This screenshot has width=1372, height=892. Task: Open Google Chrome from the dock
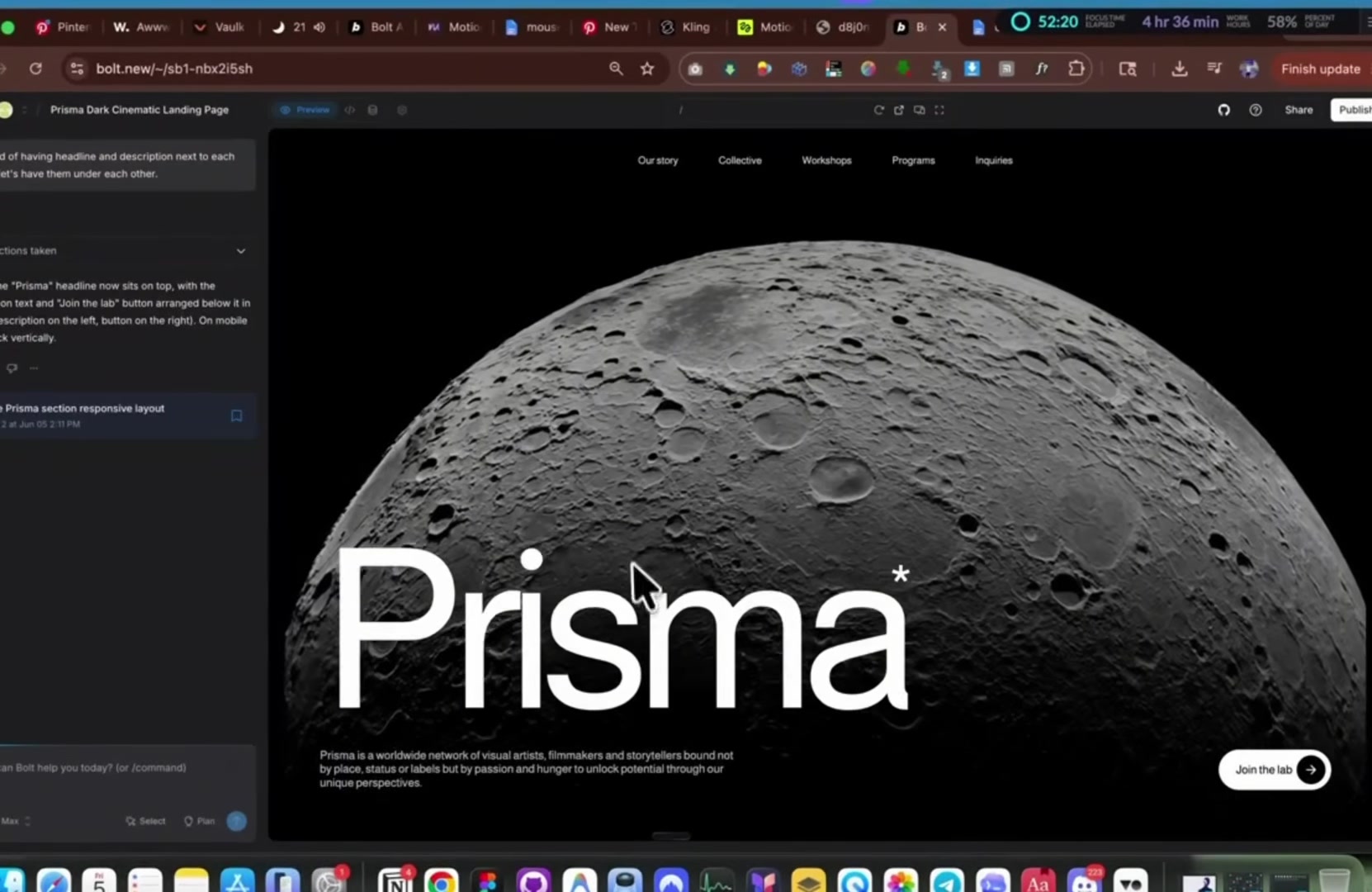(x=442, y=882)
